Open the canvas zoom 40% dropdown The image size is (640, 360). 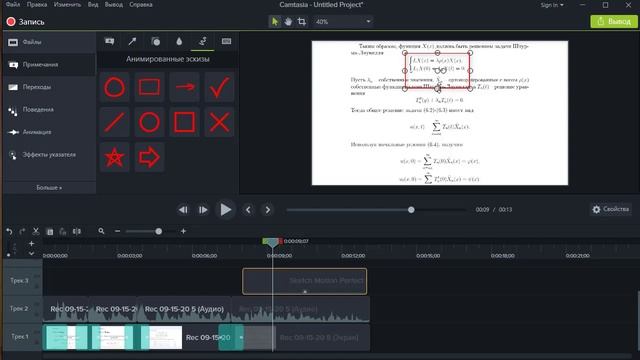(x=342, y=22)
